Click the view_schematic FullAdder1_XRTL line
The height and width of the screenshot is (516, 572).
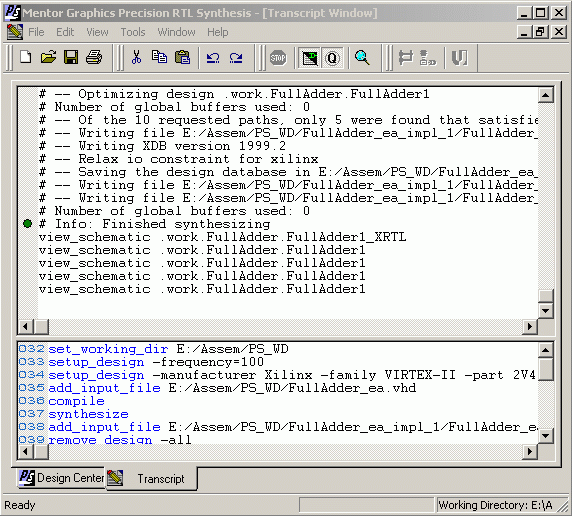(x=223, y=237)
